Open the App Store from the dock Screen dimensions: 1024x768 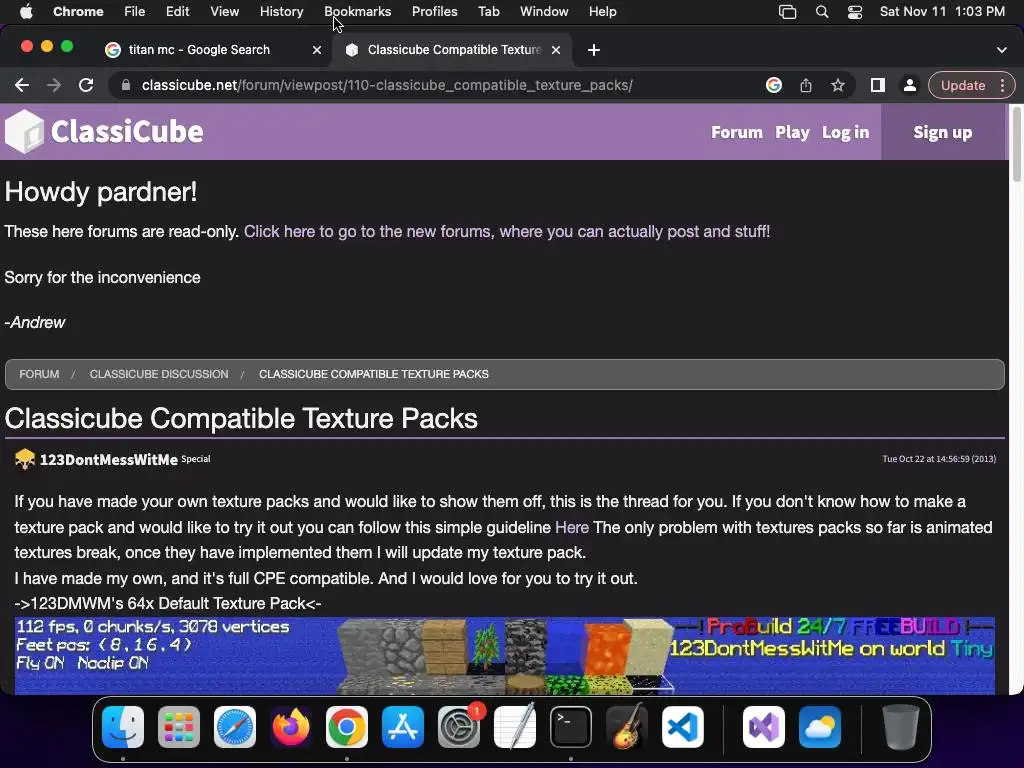tap(403, 727)
